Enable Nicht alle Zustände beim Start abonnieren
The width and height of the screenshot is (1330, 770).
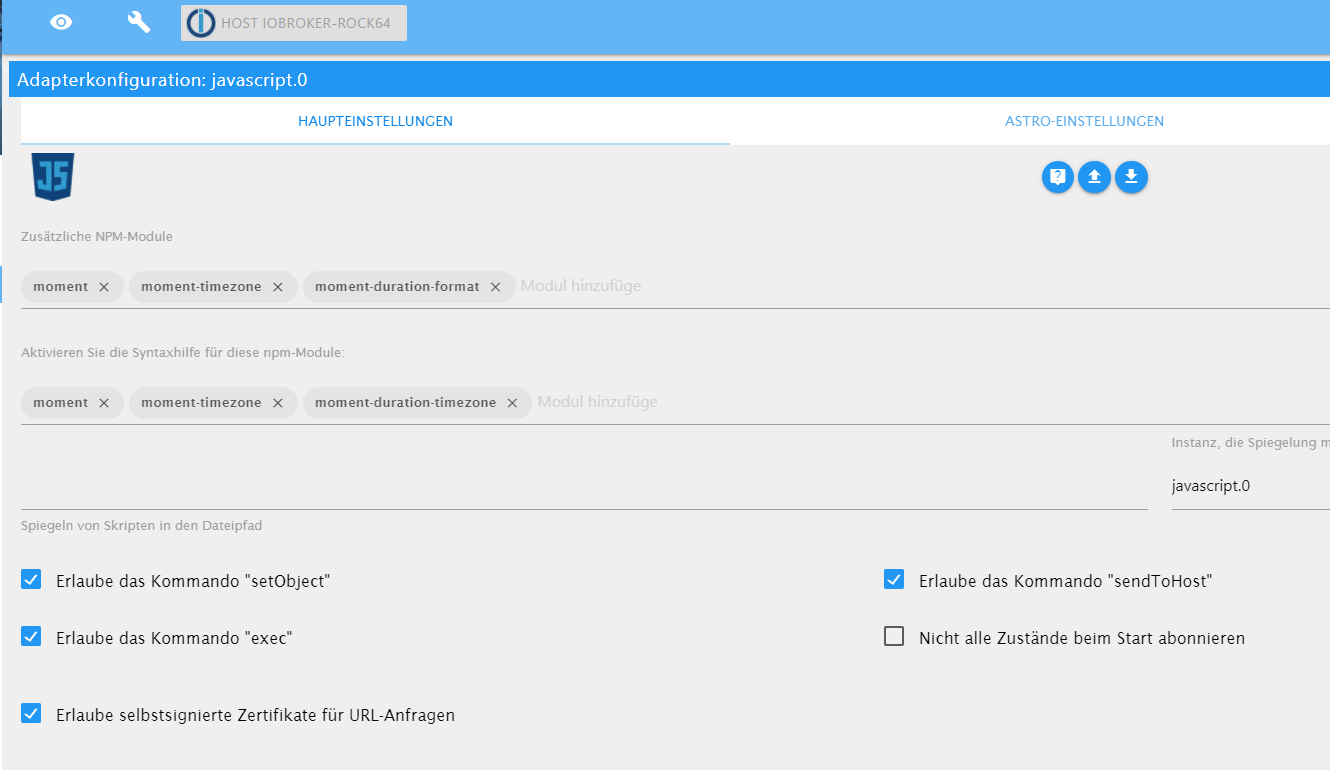coord(894,636)
